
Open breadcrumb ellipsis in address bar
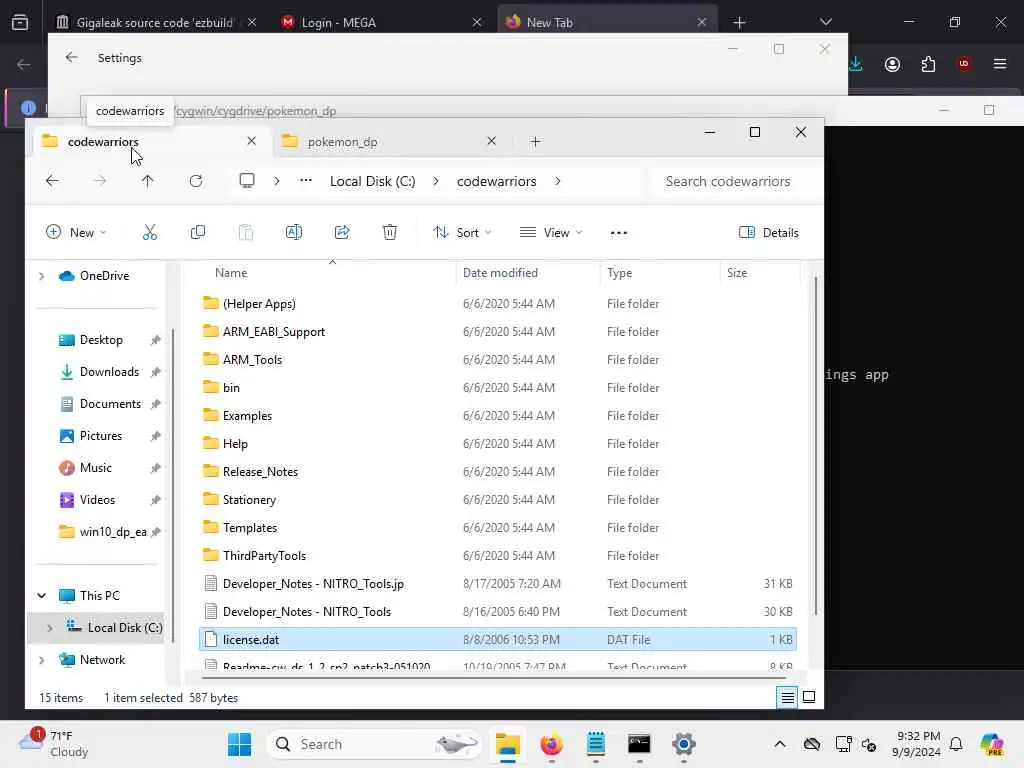[306, 181]
